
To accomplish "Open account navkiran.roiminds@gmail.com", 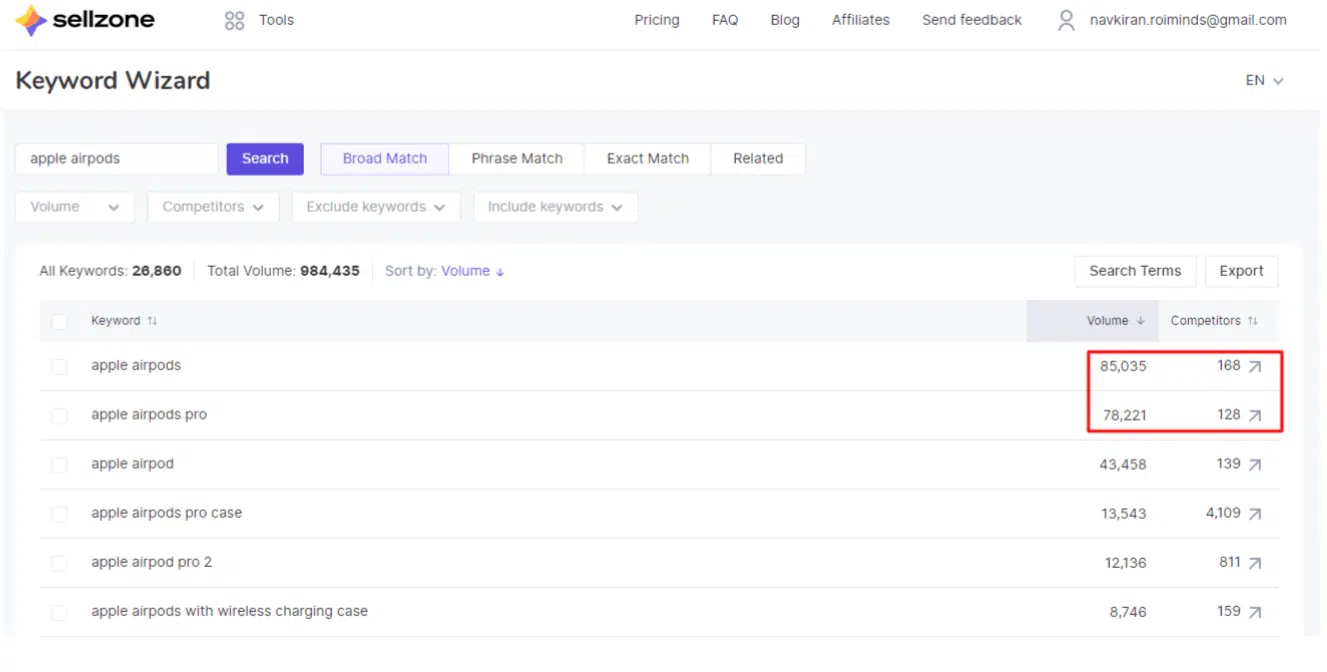I will pos(1188,20).
